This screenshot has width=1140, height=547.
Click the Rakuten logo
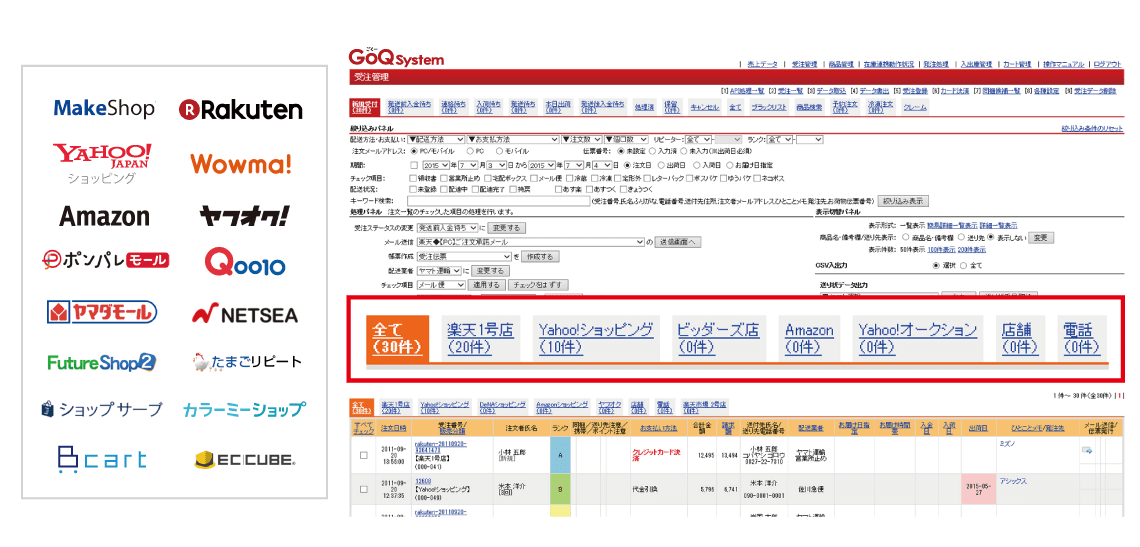[241, 110]
